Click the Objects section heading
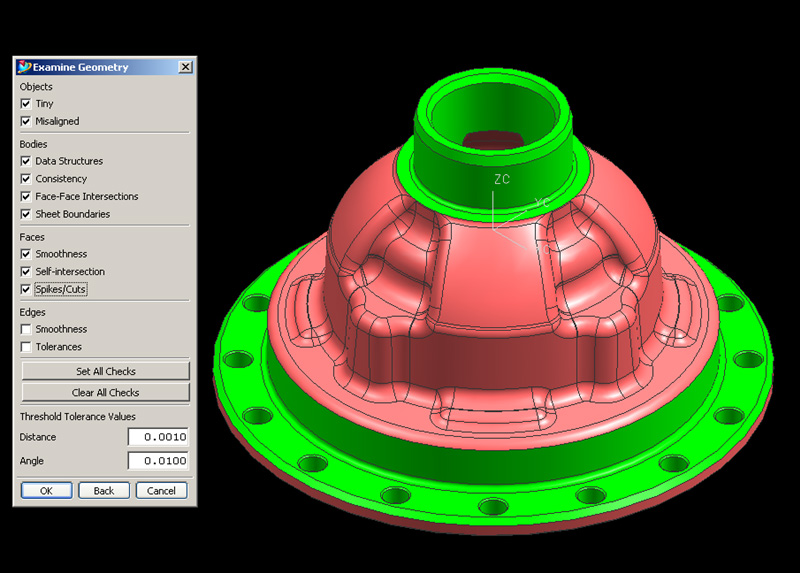 click(x=36, y=86)
